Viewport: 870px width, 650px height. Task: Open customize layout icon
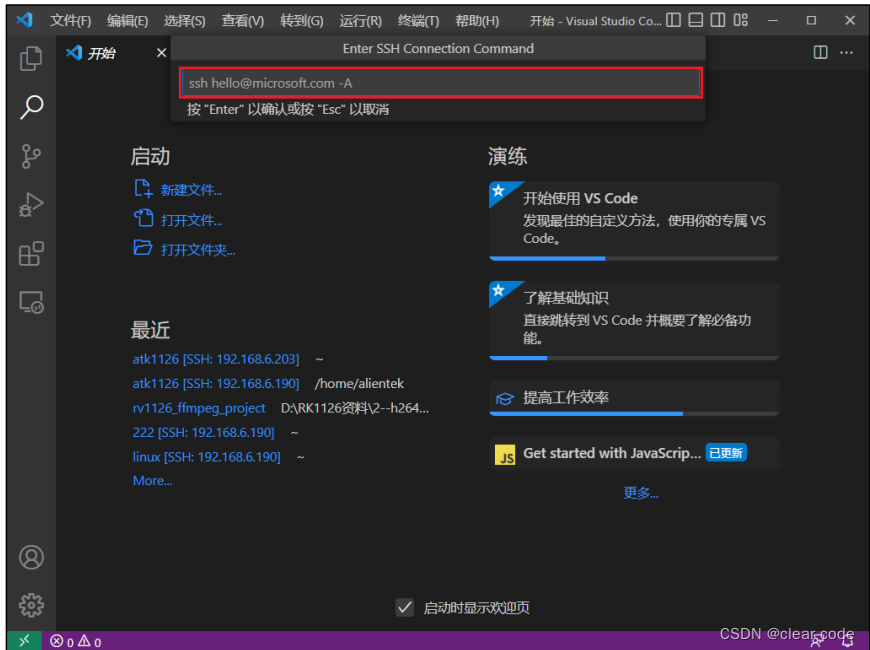coord(740,21)
